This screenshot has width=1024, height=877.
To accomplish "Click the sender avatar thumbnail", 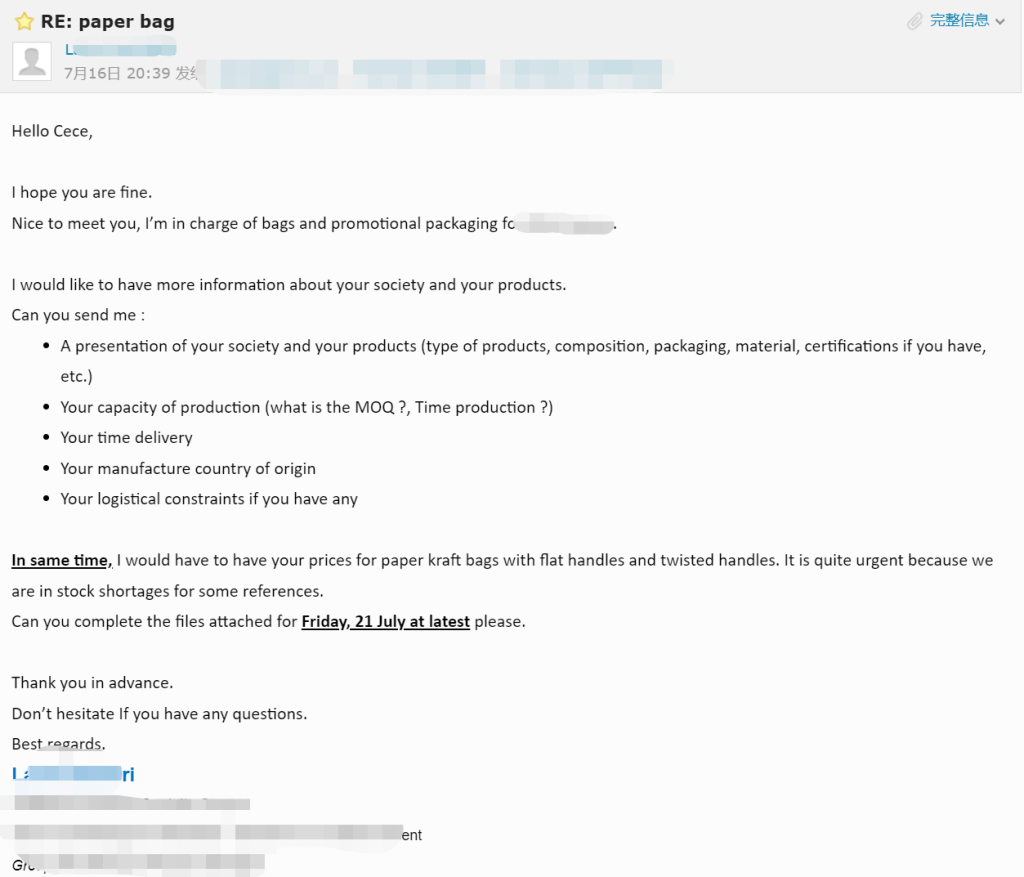I will point(32,61).
